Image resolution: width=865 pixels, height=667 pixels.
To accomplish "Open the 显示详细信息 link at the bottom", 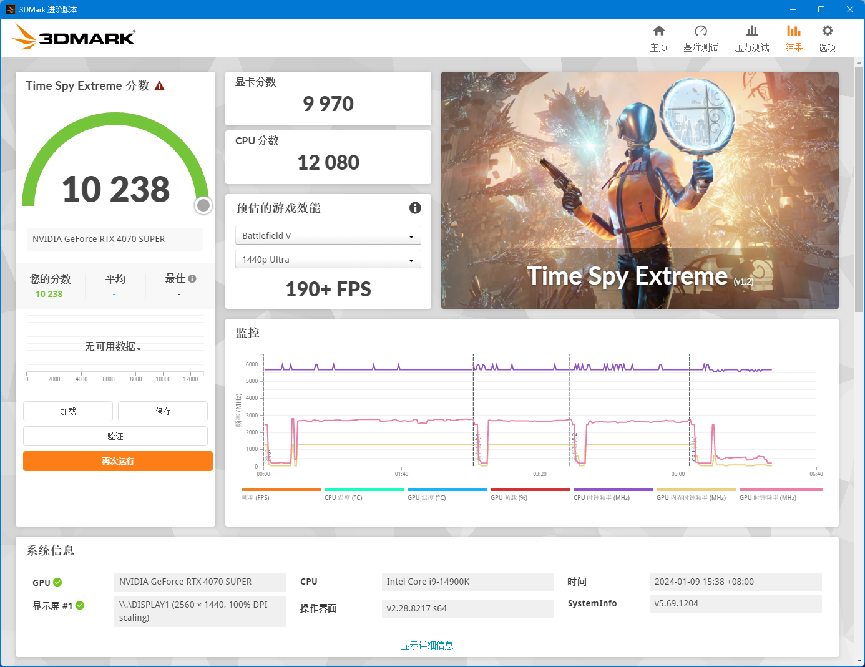I will pyautogui.click(x=428, y=645).
